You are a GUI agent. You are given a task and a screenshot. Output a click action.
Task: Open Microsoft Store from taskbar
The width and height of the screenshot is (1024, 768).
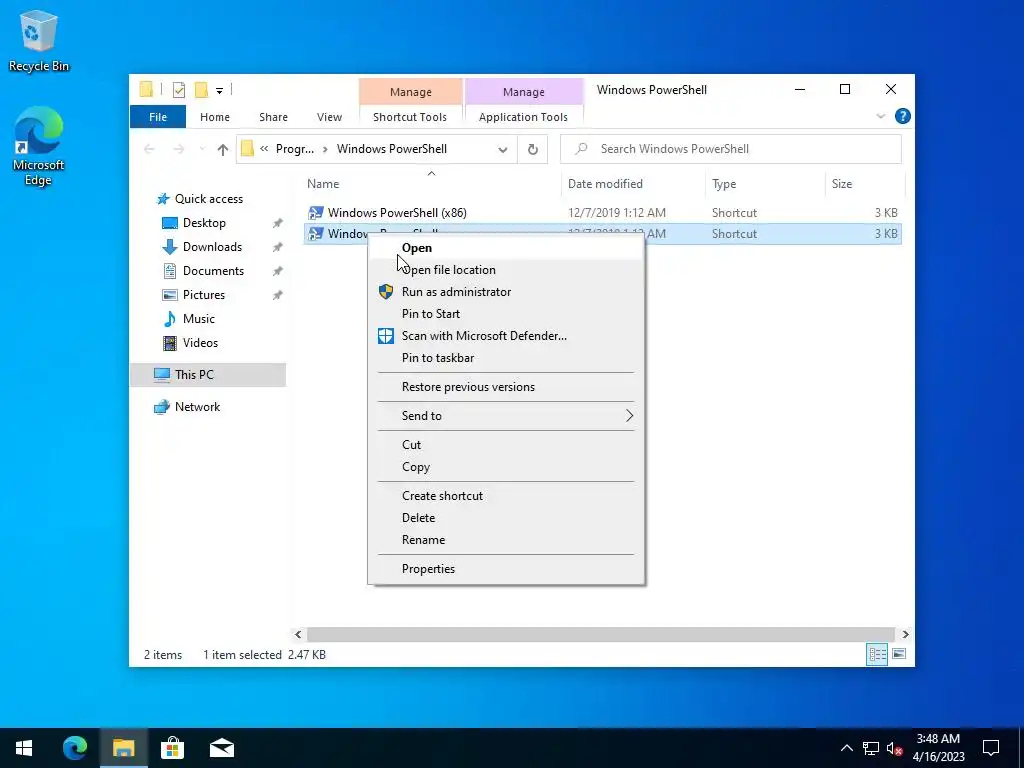coord(172,748)
